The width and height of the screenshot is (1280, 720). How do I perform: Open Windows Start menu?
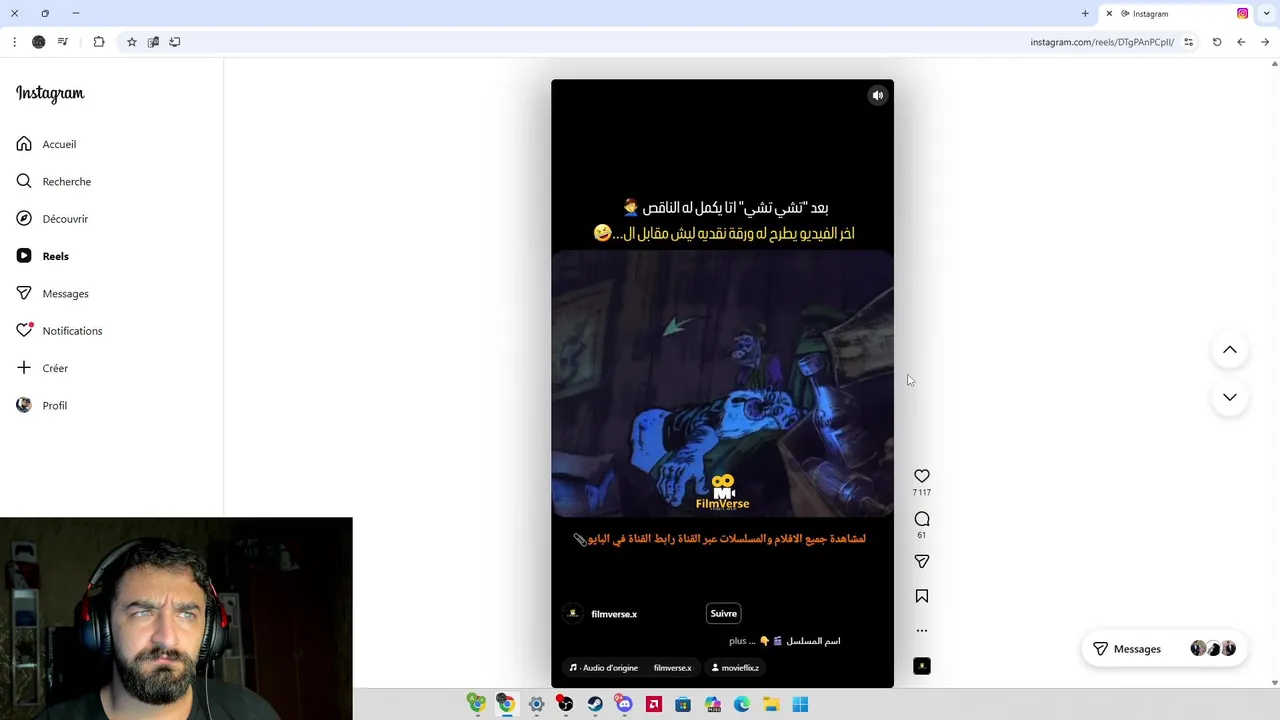(x=801, y=704)
